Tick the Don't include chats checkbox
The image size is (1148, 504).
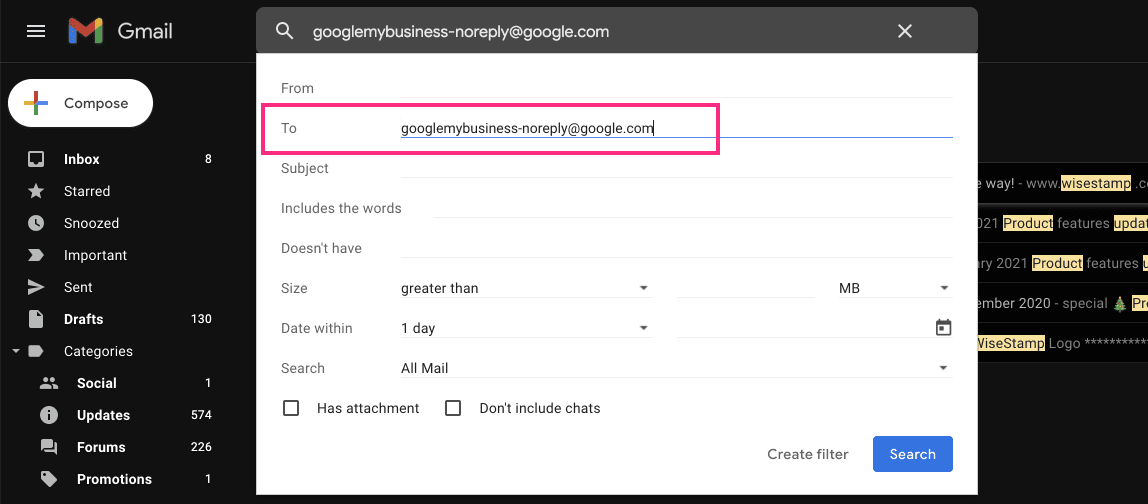[x=453, y=408]
